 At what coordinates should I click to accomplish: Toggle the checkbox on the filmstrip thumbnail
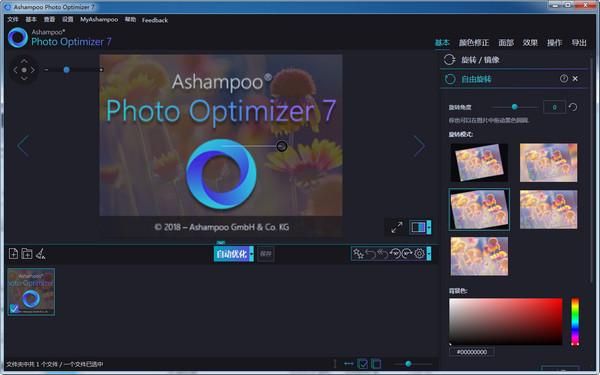point(14,308)
